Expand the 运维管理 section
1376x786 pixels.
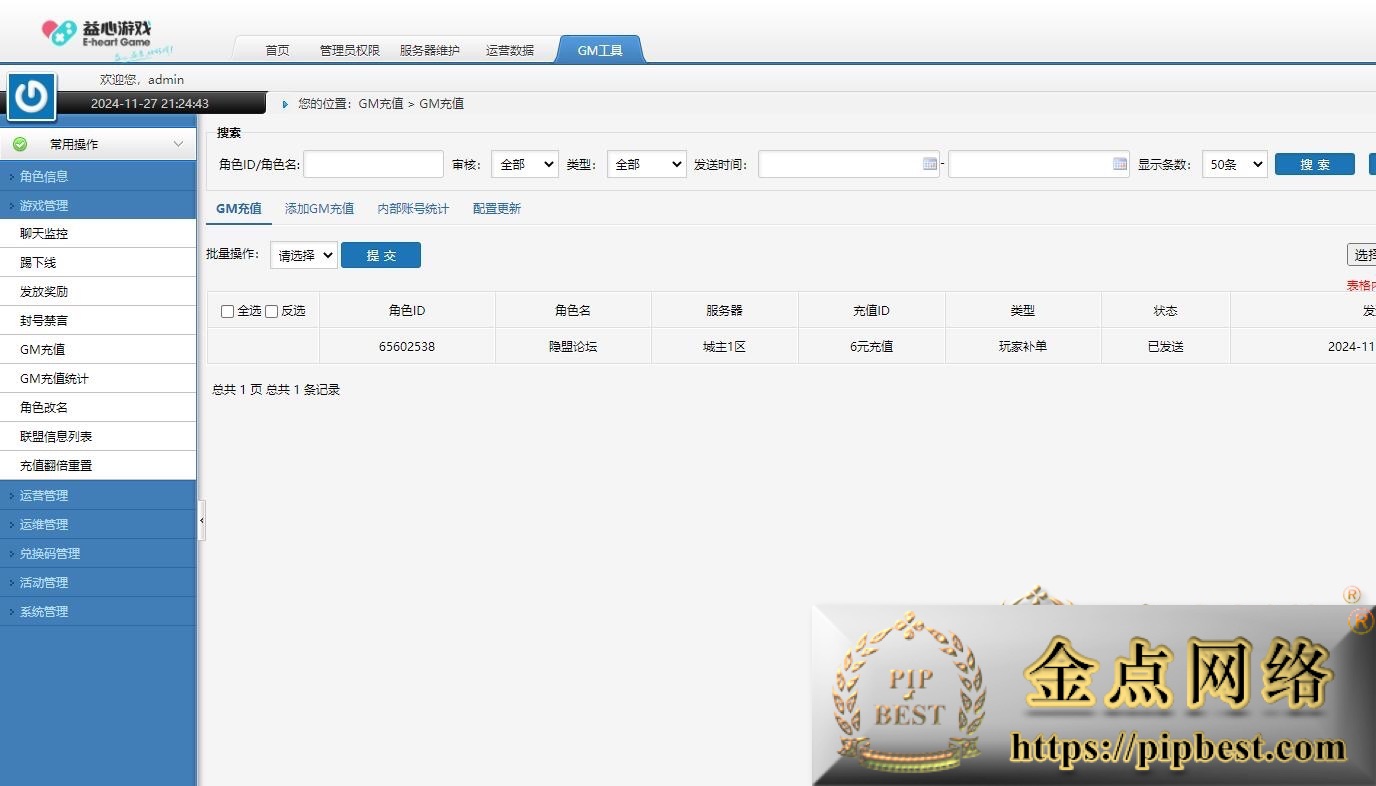98,524
